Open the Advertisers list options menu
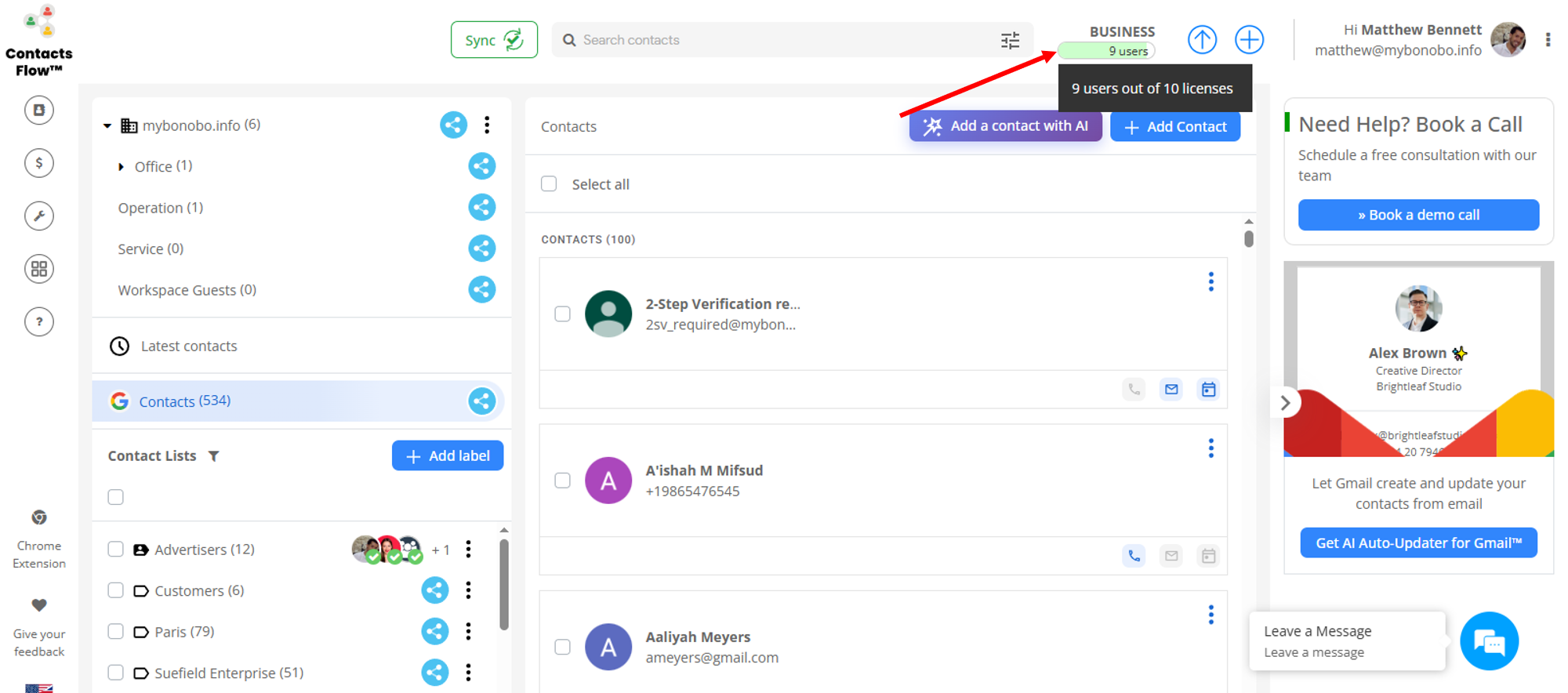Viewport: 1568px width, 693px height. 468,550
